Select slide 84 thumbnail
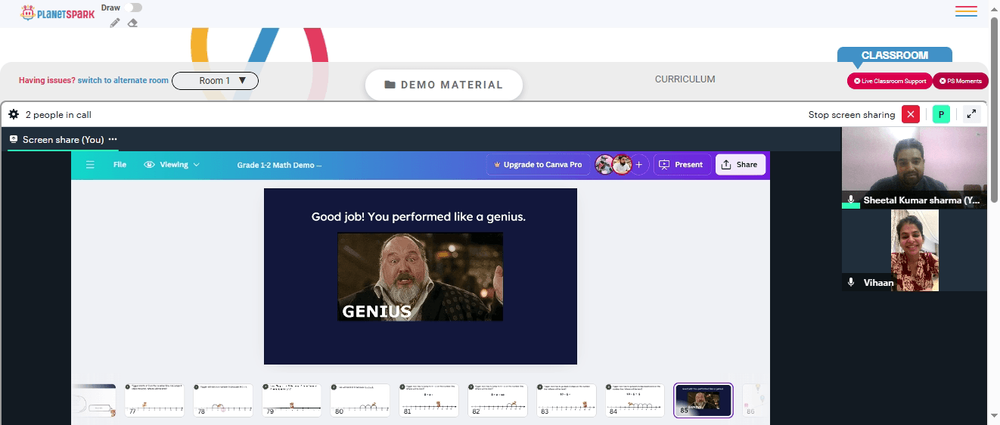Screen dimensions: 1000x425 [635, 400]
